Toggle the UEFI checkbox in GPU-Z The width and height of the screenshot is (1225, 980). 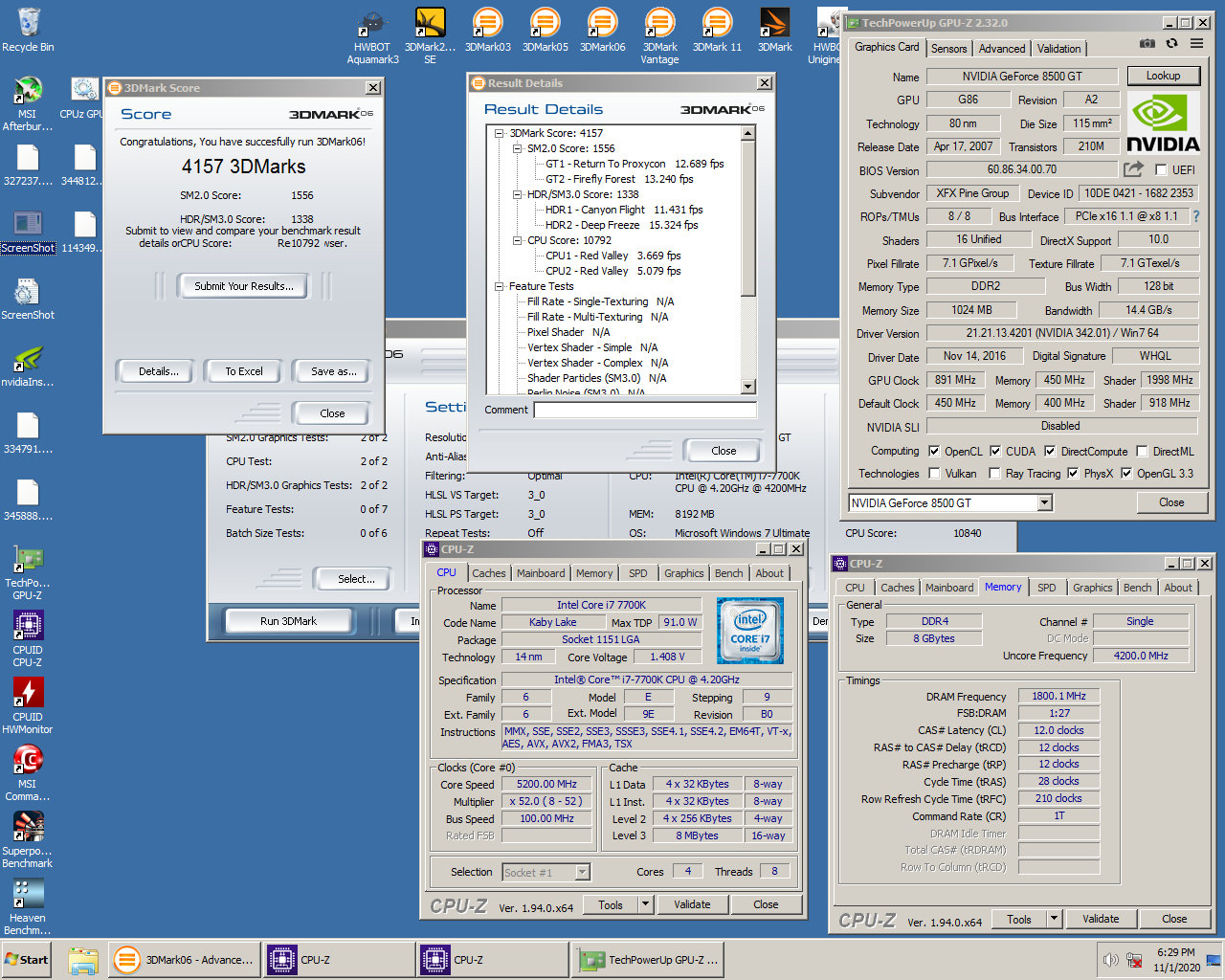[1161, 169]
